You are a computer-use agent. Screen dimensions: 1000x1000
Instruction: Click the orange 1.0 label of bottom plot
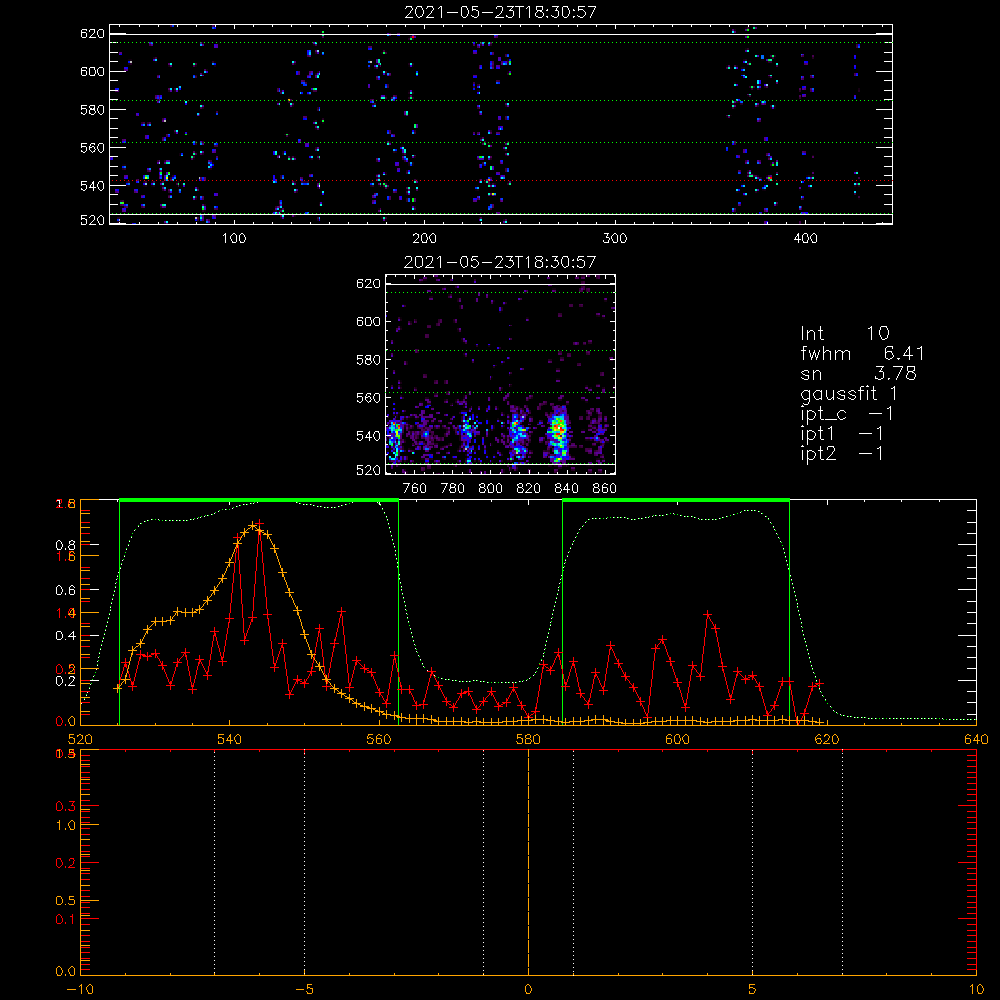pos(66,825)
